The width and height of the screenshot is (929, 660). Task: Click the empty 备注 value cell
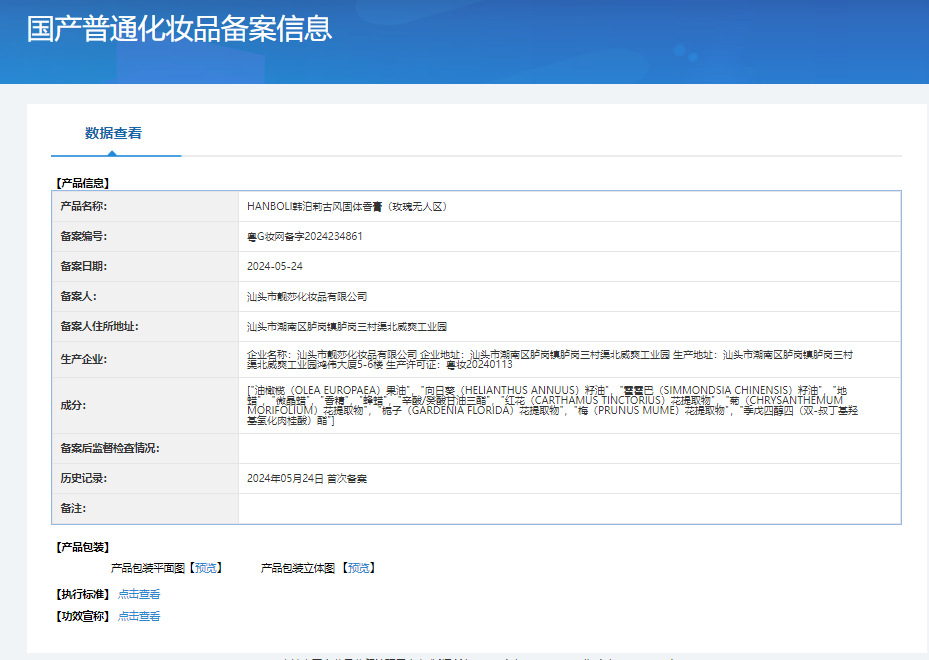[568, 509]
